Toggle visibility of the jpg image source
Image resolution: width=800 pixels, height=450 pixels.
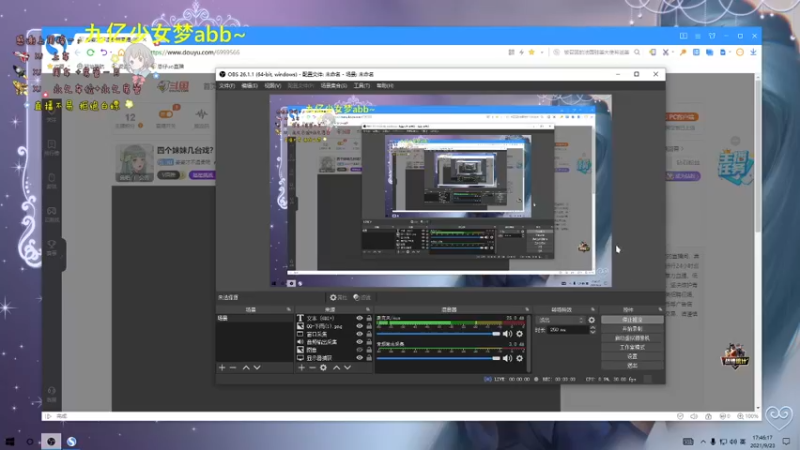click(x=359, y=326)
